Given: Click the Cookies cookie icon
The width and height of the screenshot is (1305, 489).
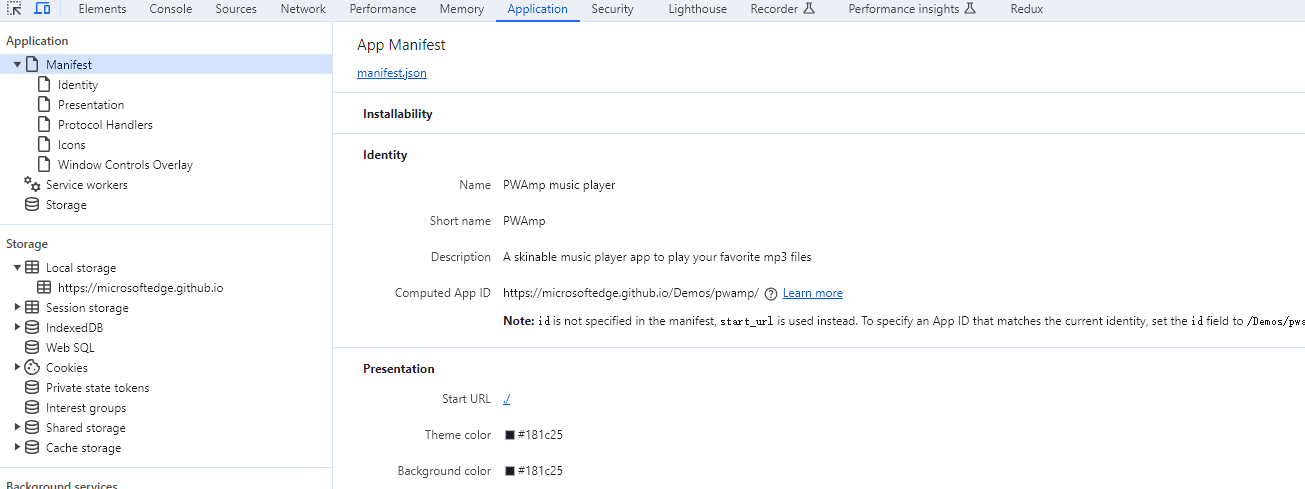Looking at the screenshot, I should point(32,367).
